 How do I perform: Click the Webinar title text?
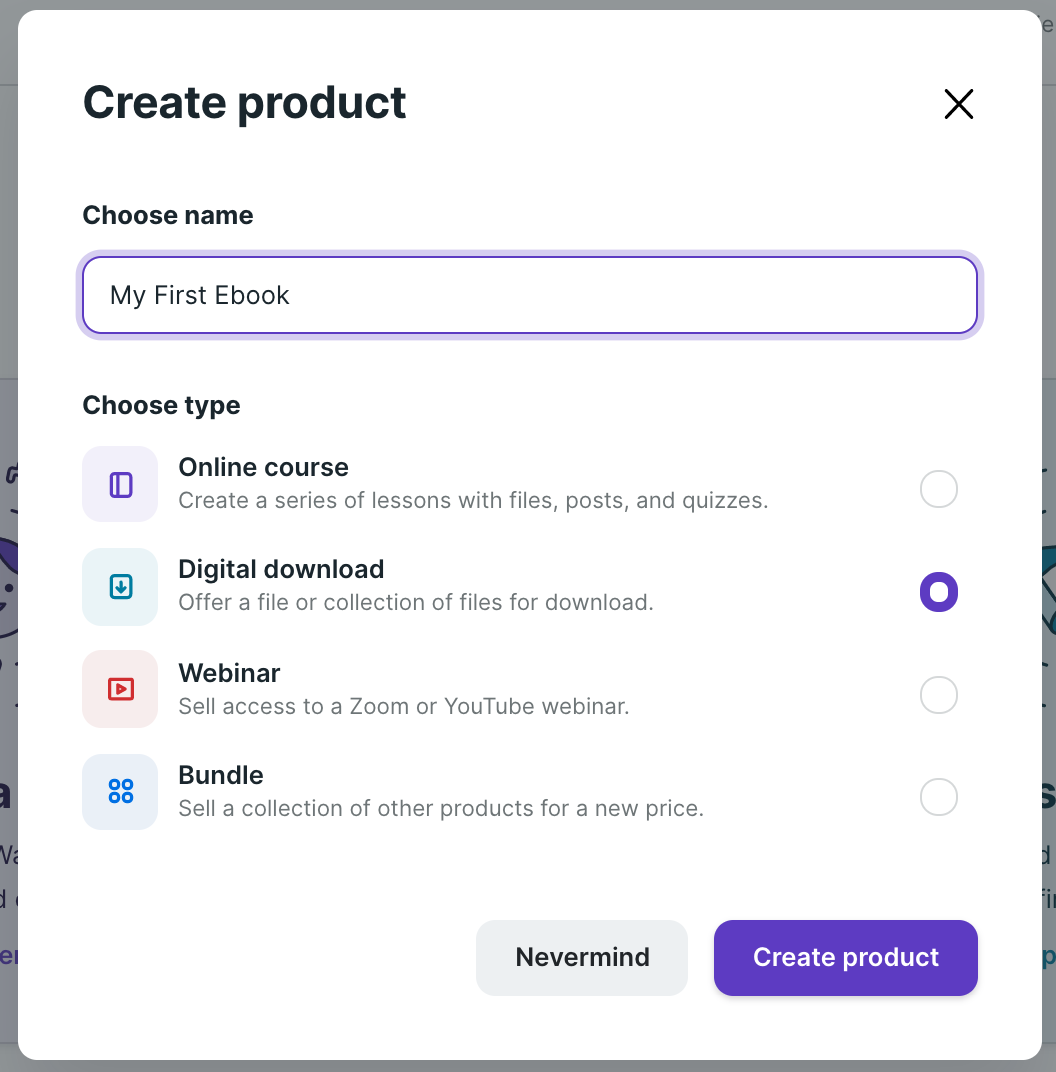[x=229, y=673]
